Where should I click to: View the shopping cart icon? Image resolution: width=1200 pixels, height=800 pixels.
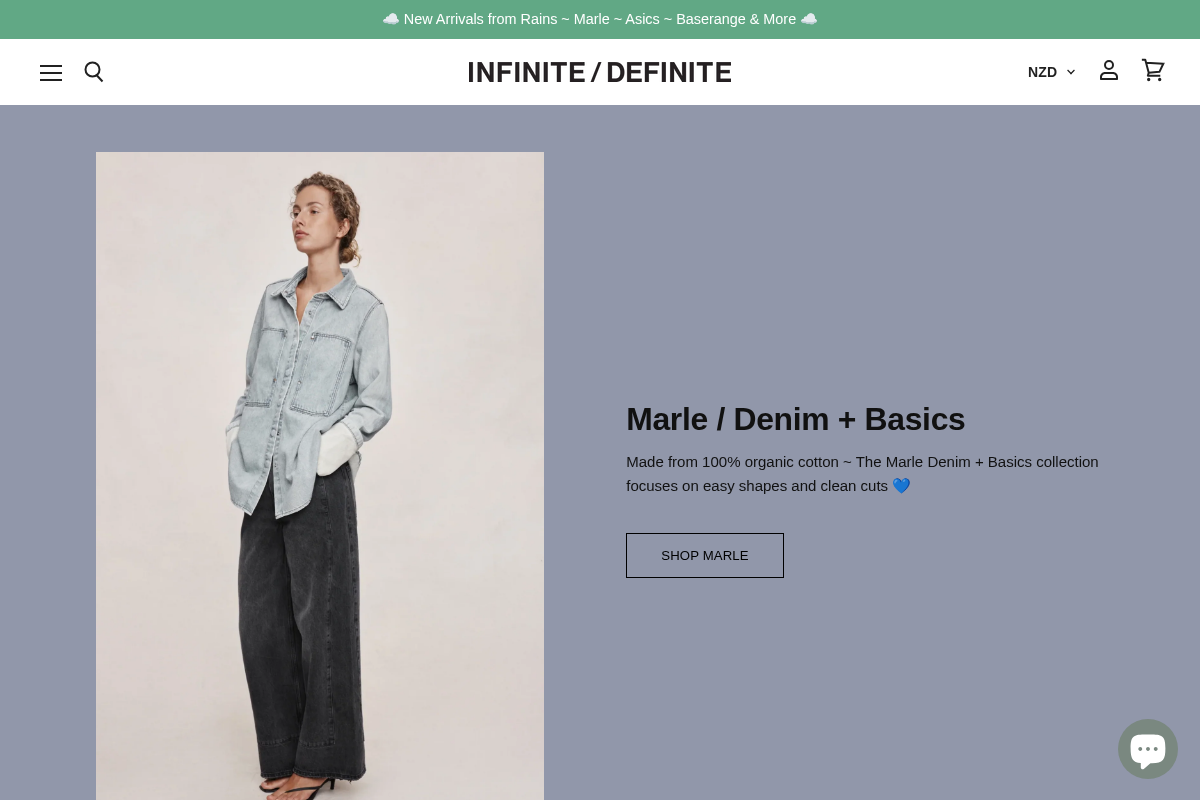1153,70
